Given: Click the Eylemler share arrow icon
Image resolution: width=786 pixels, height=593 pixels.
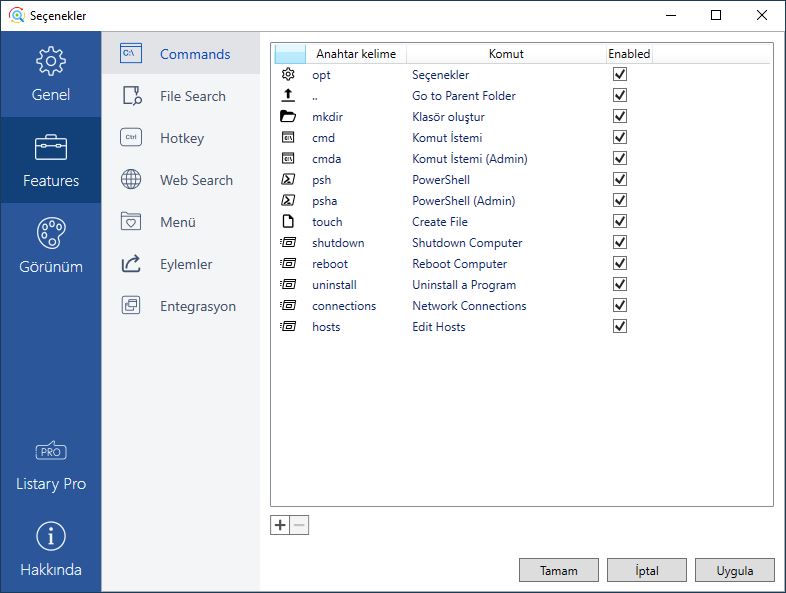Looking at the screenshot, I should tap(131, 263).
